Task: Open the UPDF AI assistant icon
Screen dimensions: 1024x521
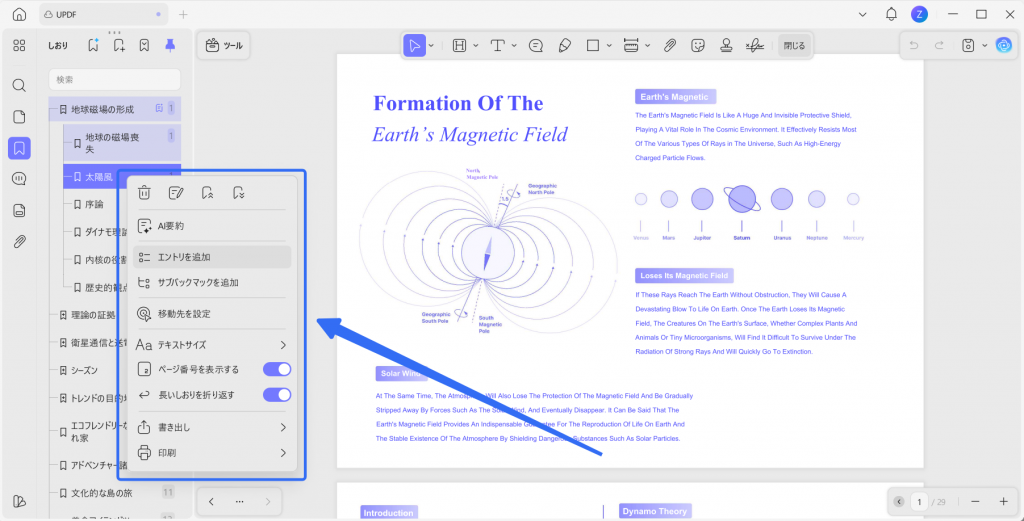Action: (1004, 46)
